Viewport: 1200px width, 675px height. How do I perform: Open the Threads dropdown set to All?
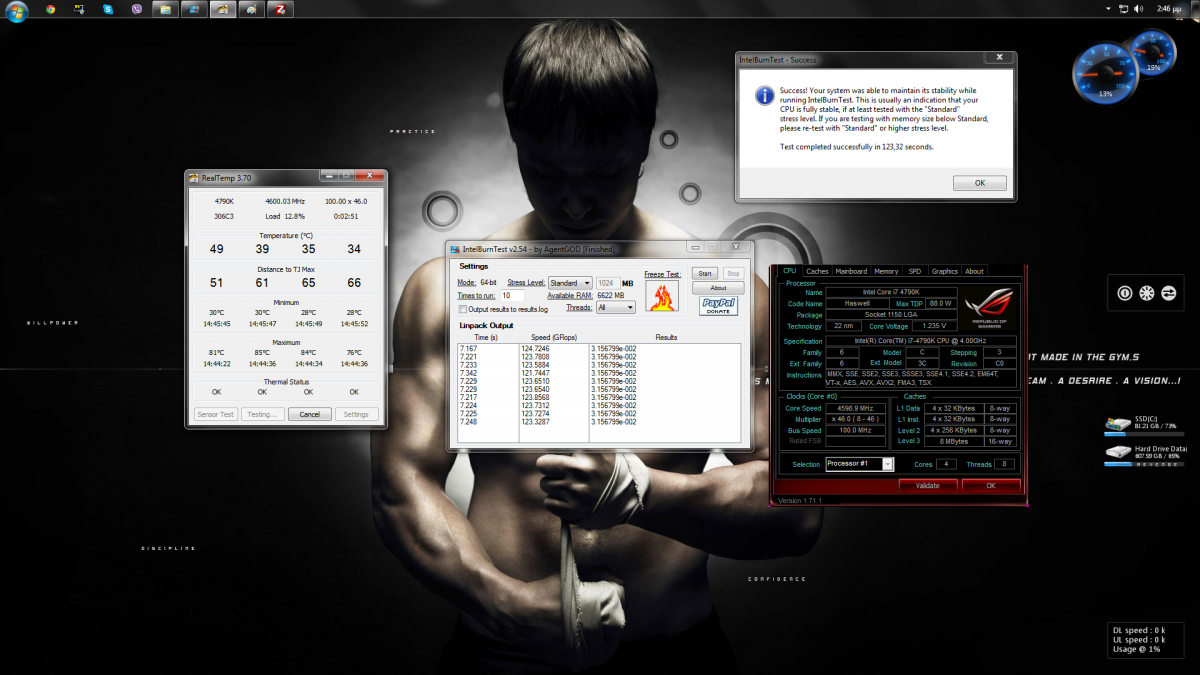tap(615, 308)
